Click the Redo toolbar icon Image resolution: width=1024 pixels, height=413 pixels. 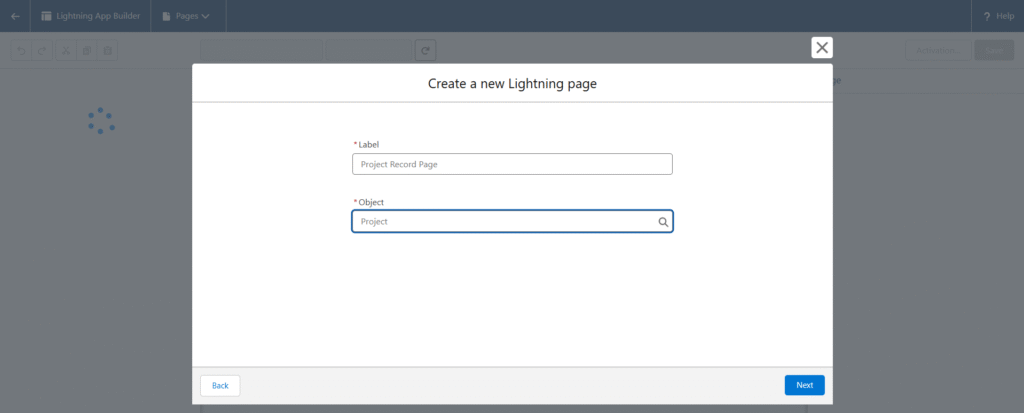point(42,51)
